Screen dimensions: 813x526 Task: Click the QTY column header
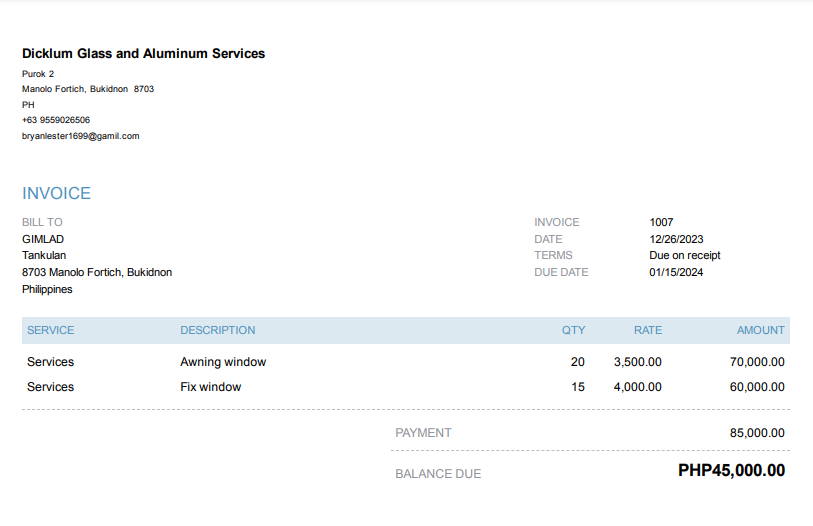(x=573, y=330)
